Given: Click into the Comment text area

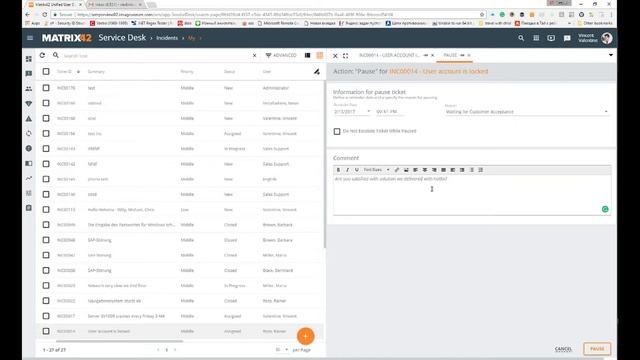Looking at the screenshot, I should (472, 195).
